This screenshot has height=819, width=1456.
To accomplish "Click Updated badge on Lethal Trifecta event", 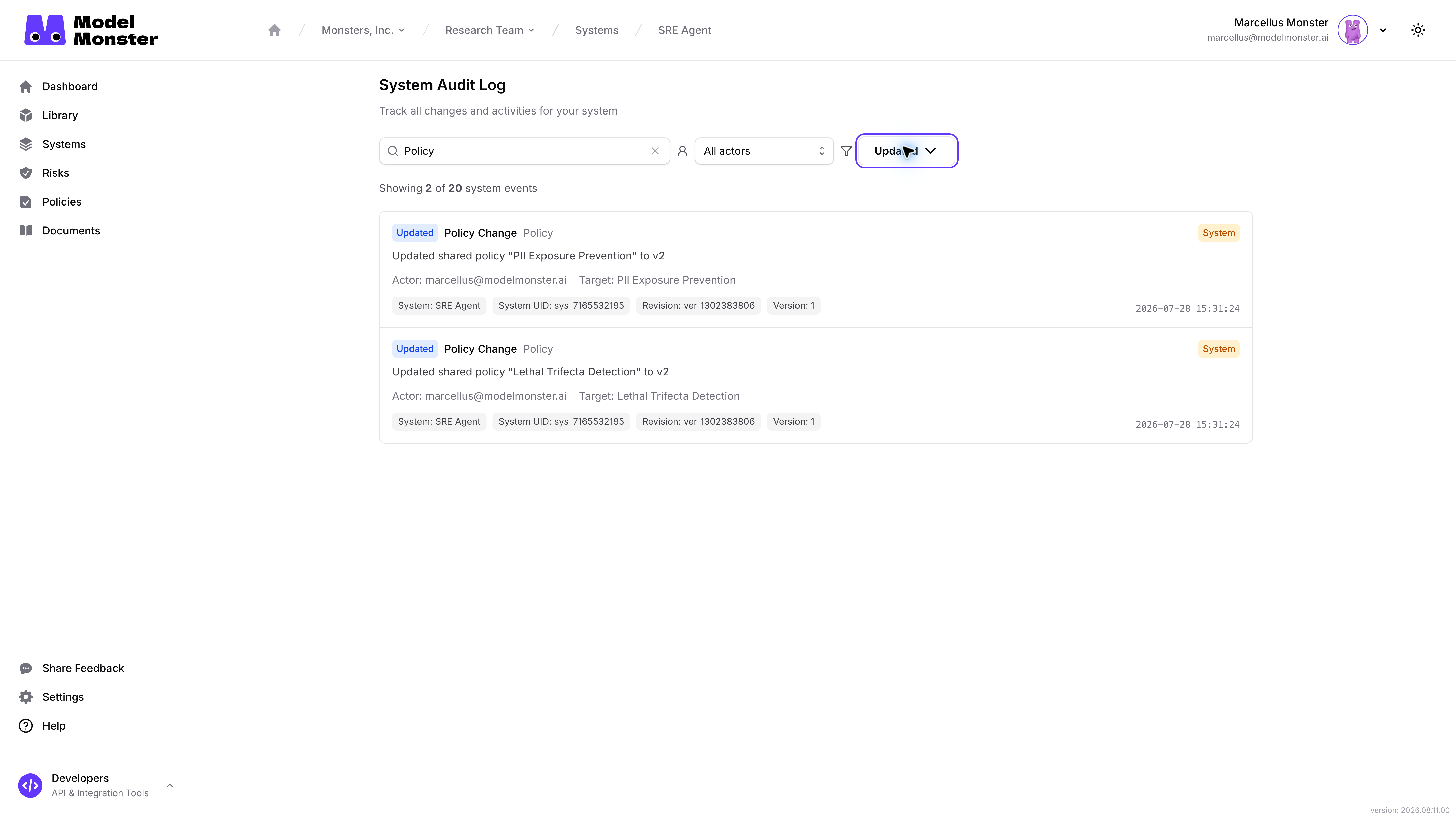I will [415, 349].
